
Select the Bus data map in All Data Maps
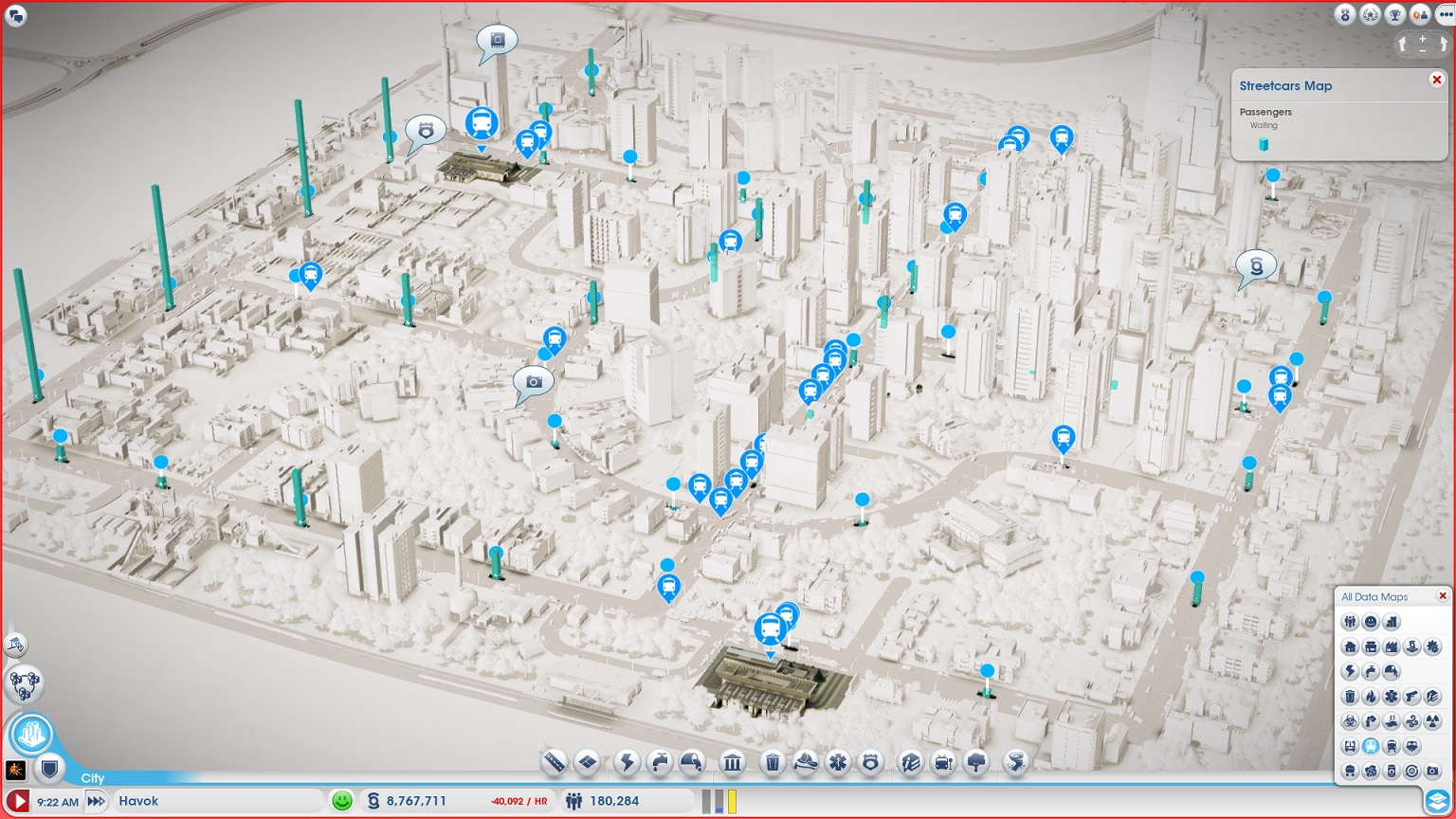1348,745
